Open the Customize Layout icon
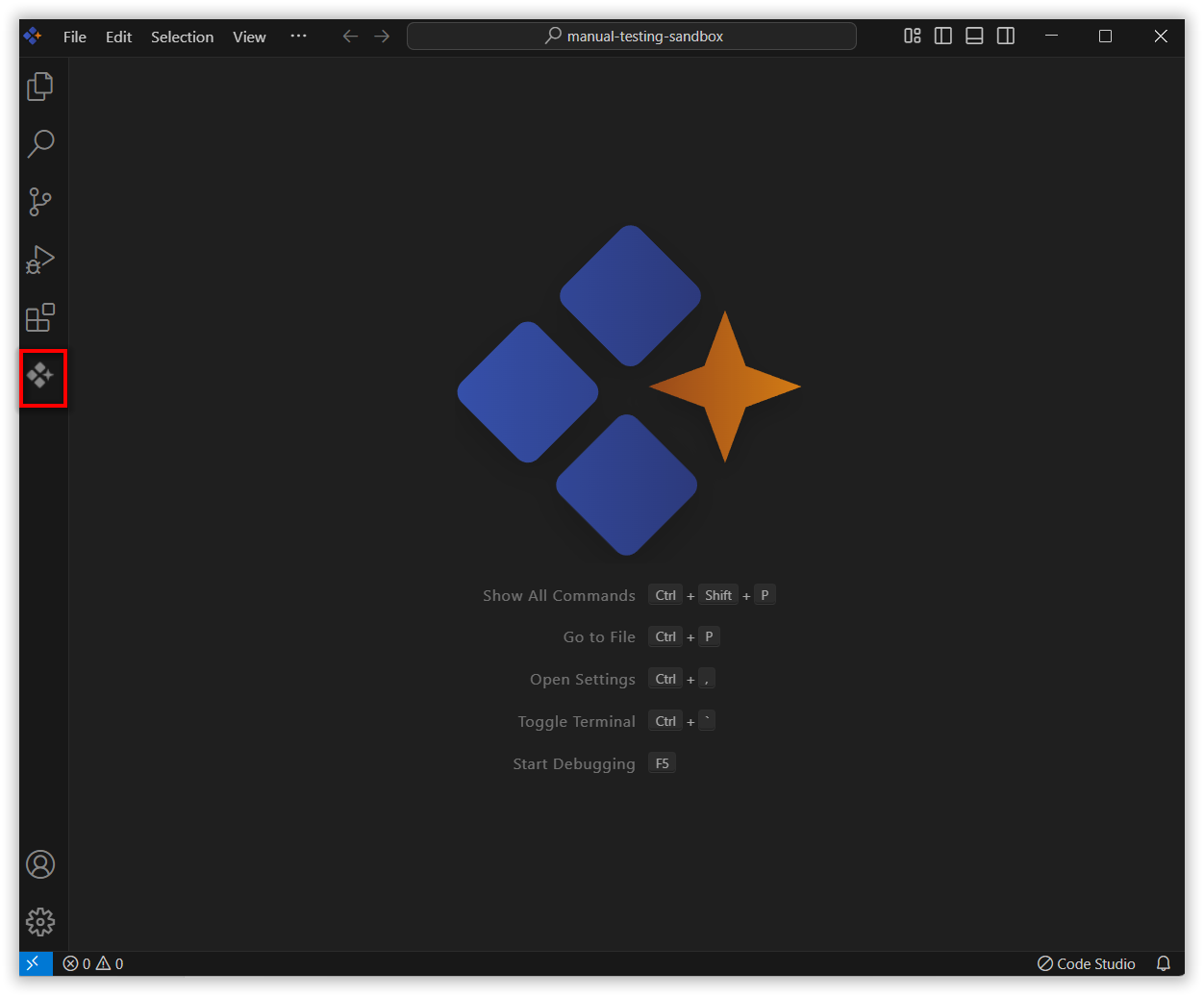Screen dimensions: 1204x997 [x=913, y=37]
